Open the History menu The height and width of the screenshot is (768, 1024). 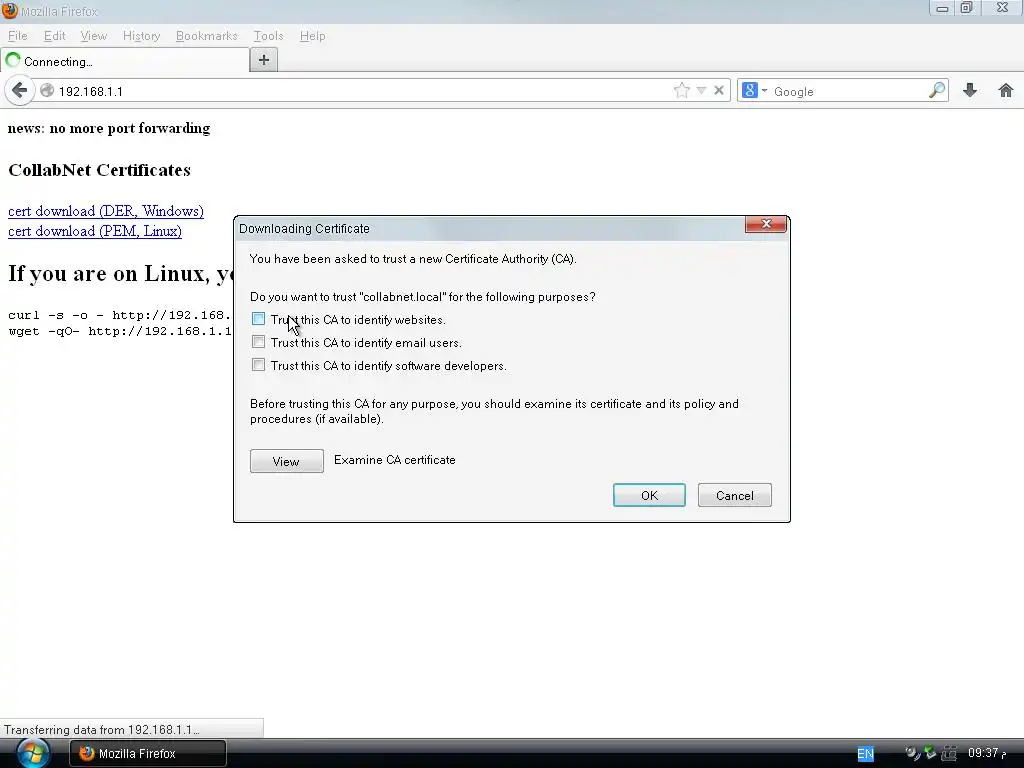click(141, 36)
